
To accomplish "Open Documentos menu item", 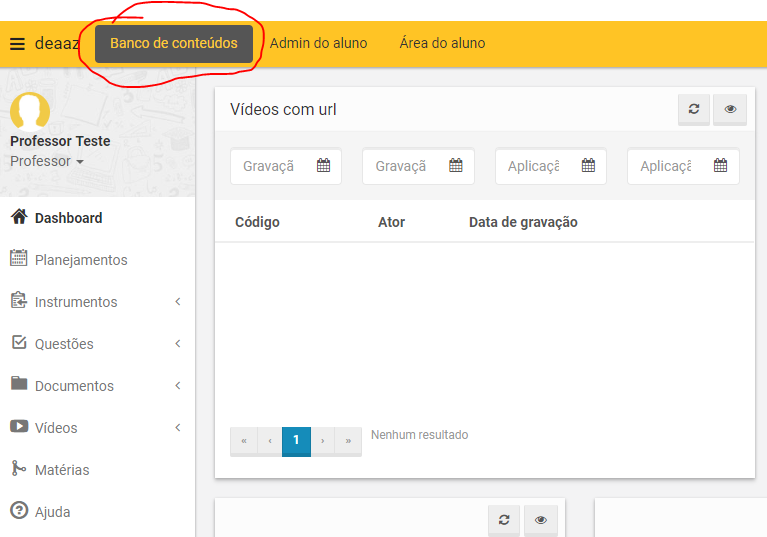I will (x=74, y=386).
